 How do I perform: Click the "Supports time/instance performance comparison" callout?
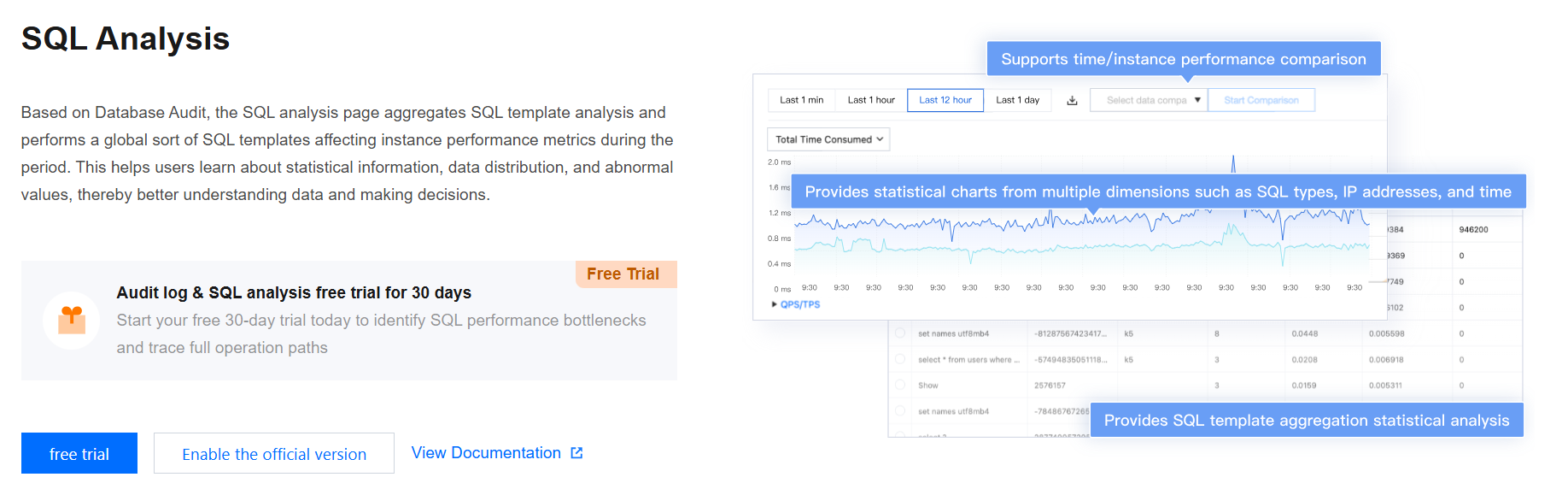[1183, 59]
